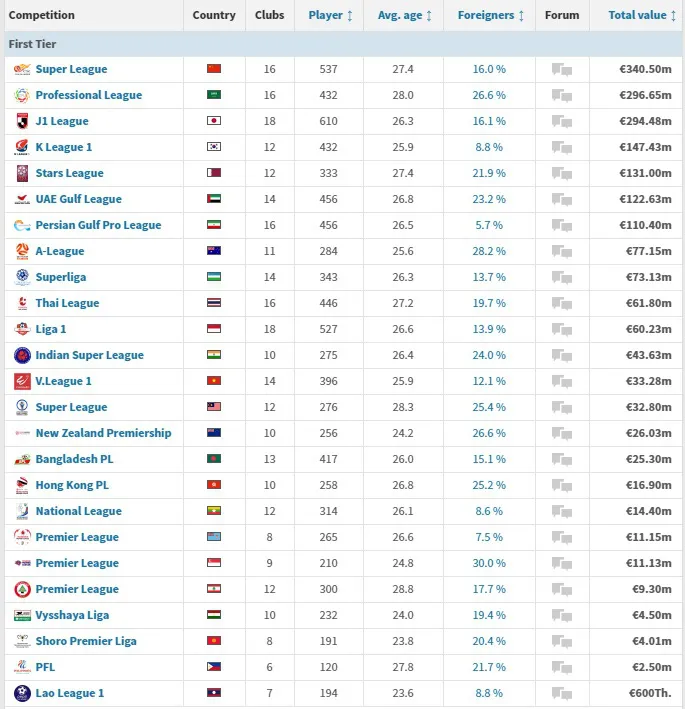This screenshot has height=709, width=685.
Task: Open the Indian Super League link
Action: coord(90,355)
